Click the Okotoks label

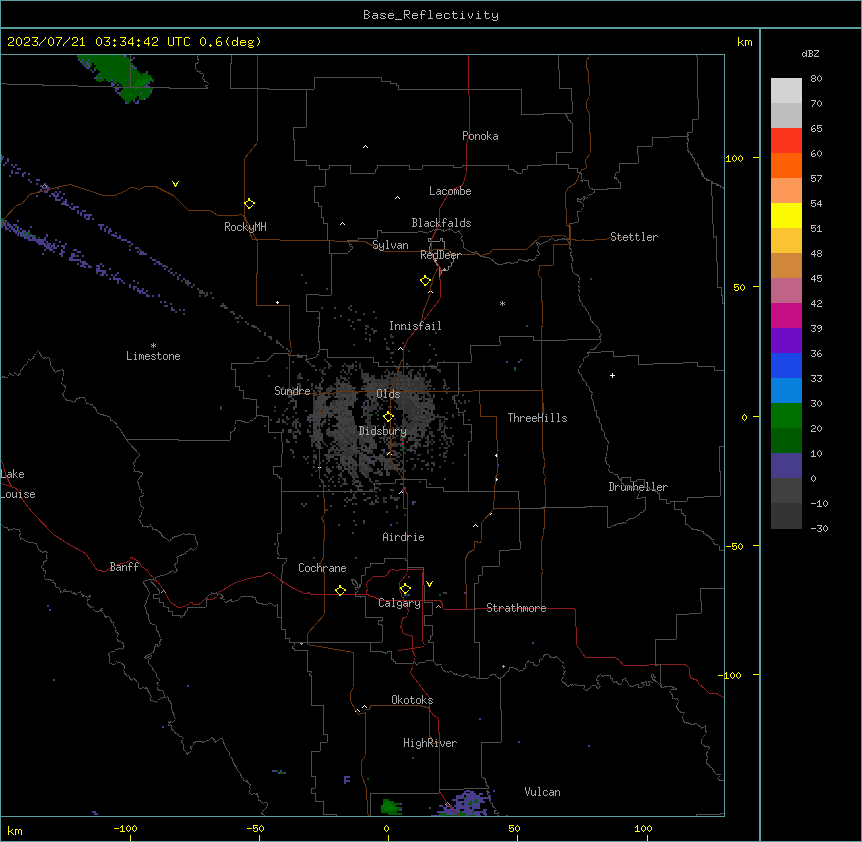click(412, 700)
